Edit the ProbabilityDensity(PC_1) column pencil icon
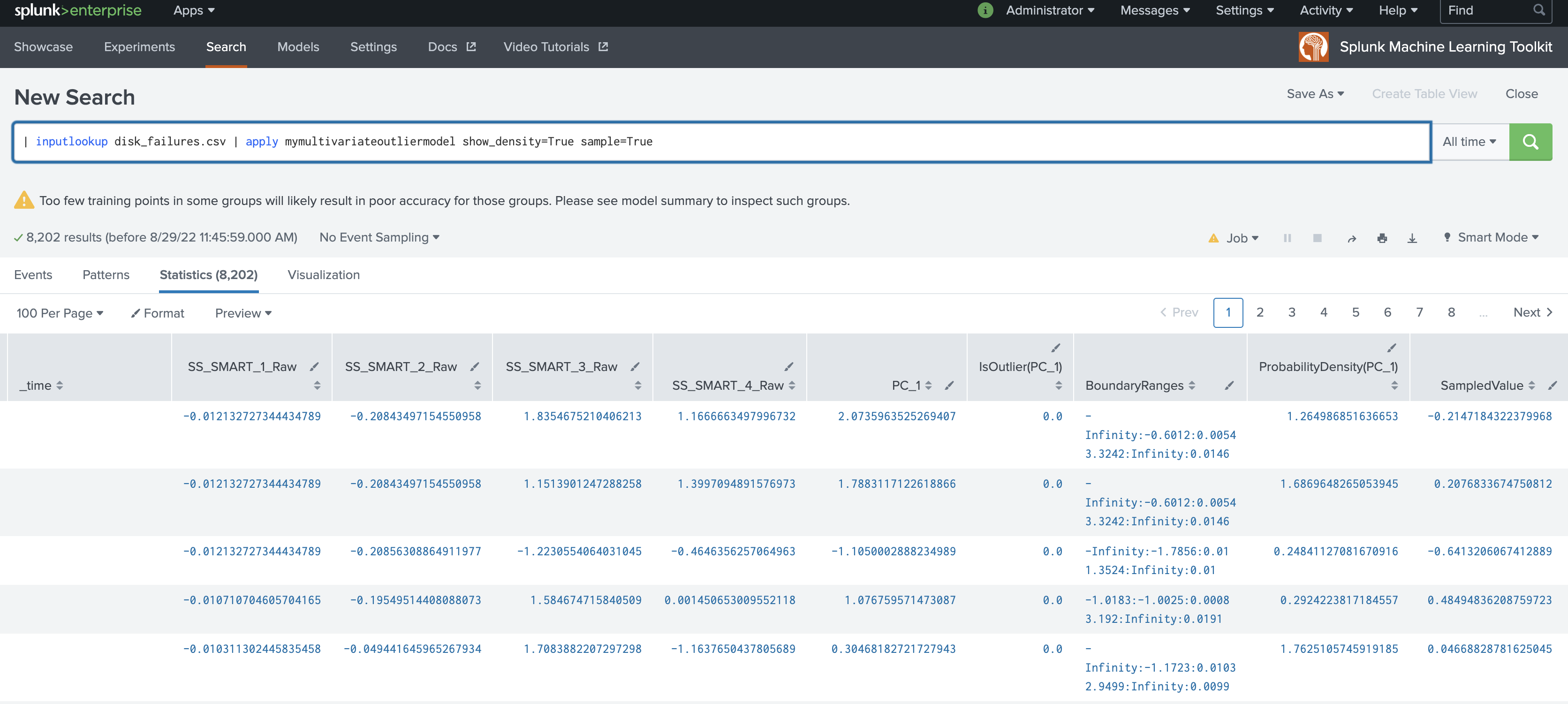 click(1392, 348)
